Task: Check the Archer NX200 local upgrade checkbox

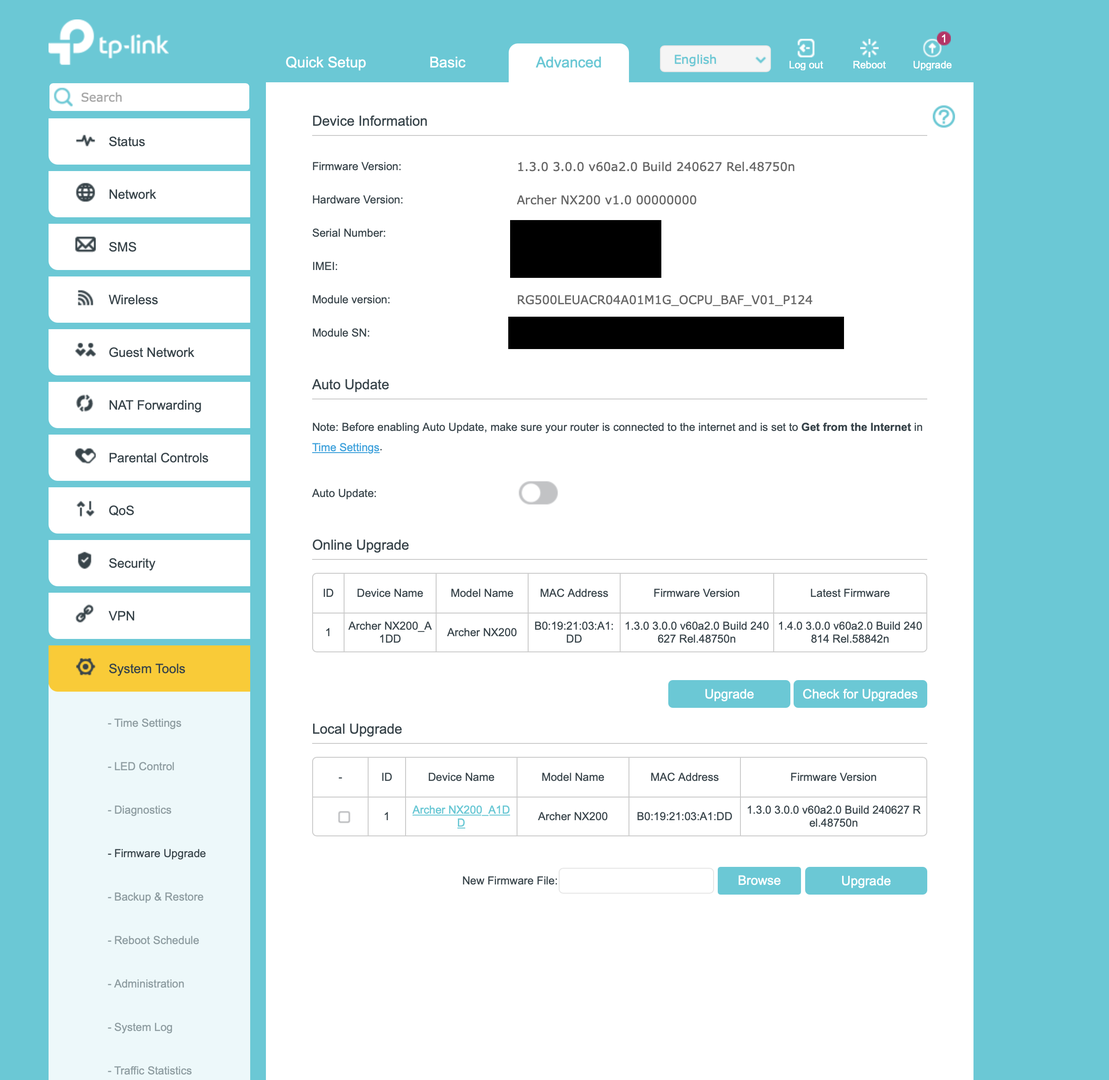Action: [344, 817]
